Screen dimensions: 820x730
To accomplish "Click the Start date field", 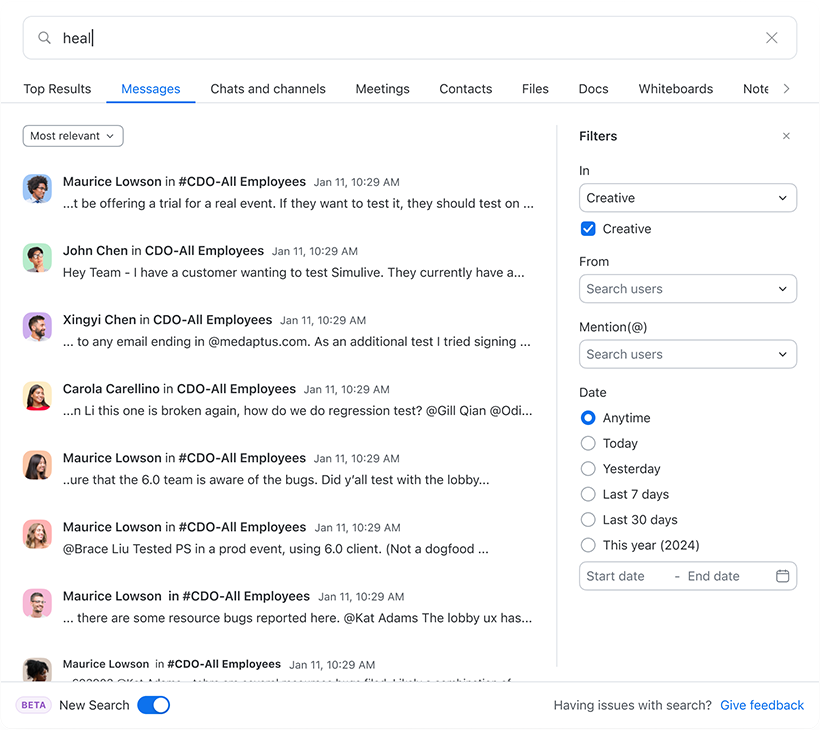I will point(615,576).
